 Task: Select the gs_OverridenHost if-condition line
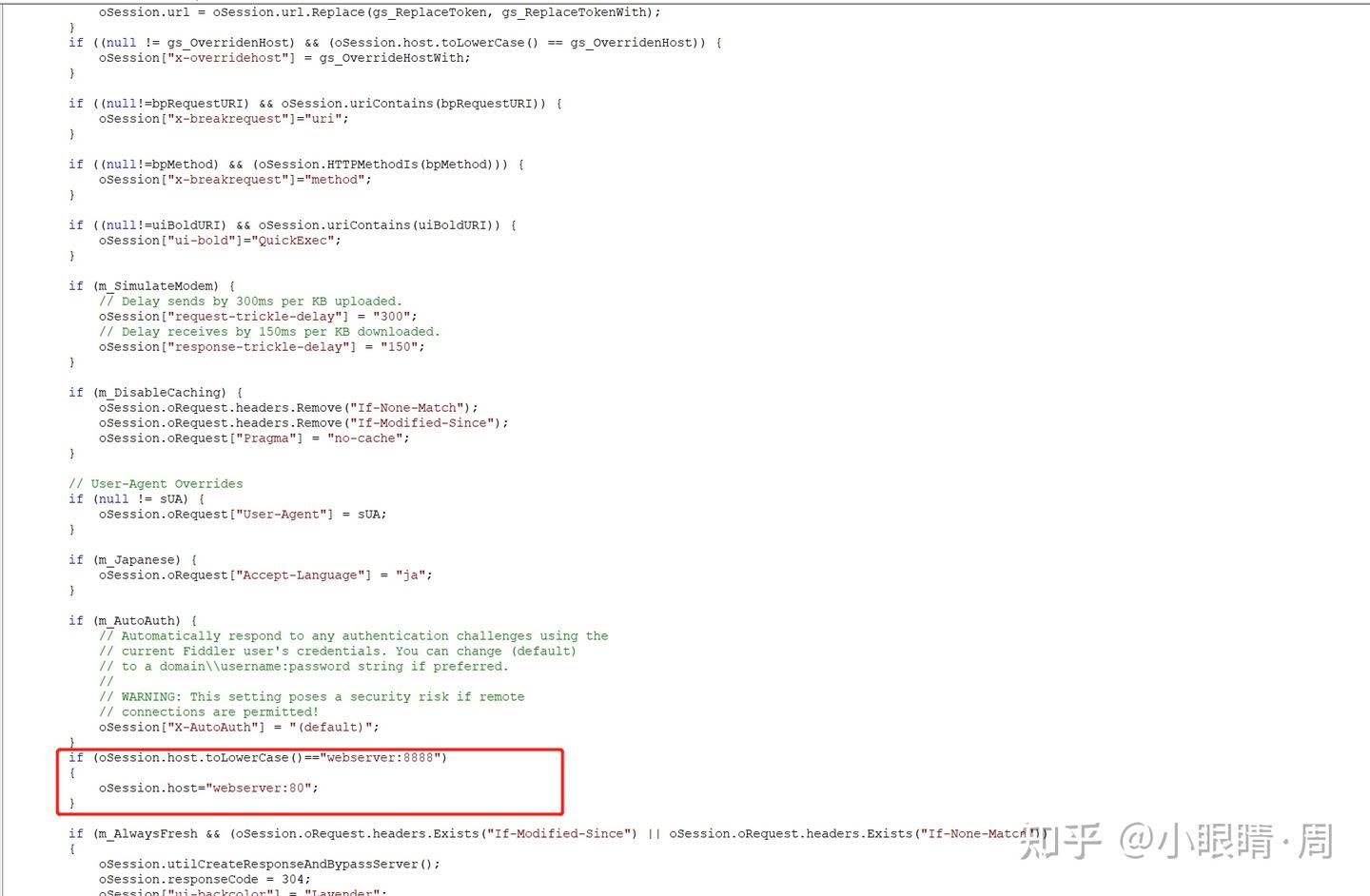[395, 43]
